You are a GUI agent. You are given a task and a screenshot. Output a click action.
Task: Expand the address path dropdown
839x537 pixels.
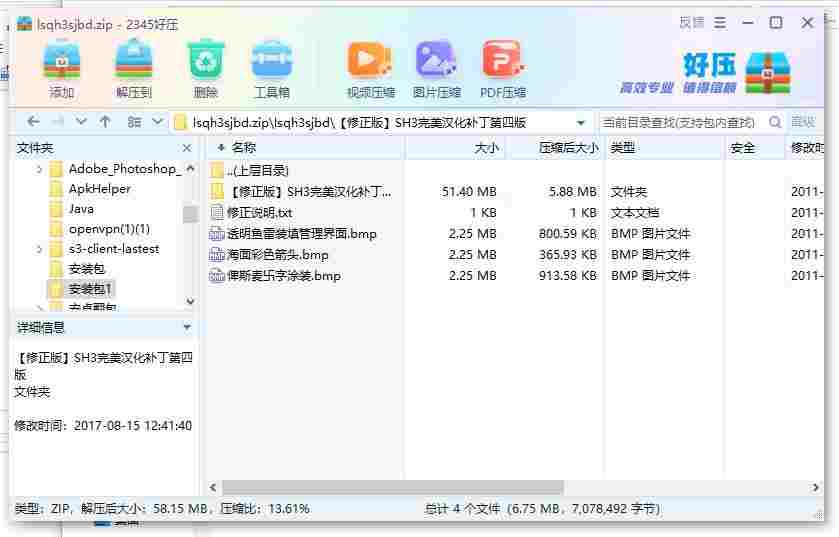click(x=581, y=122)
